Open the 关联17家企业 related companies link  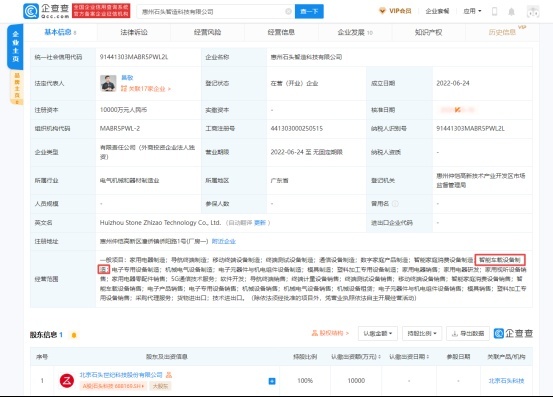[x=146, y=89]
